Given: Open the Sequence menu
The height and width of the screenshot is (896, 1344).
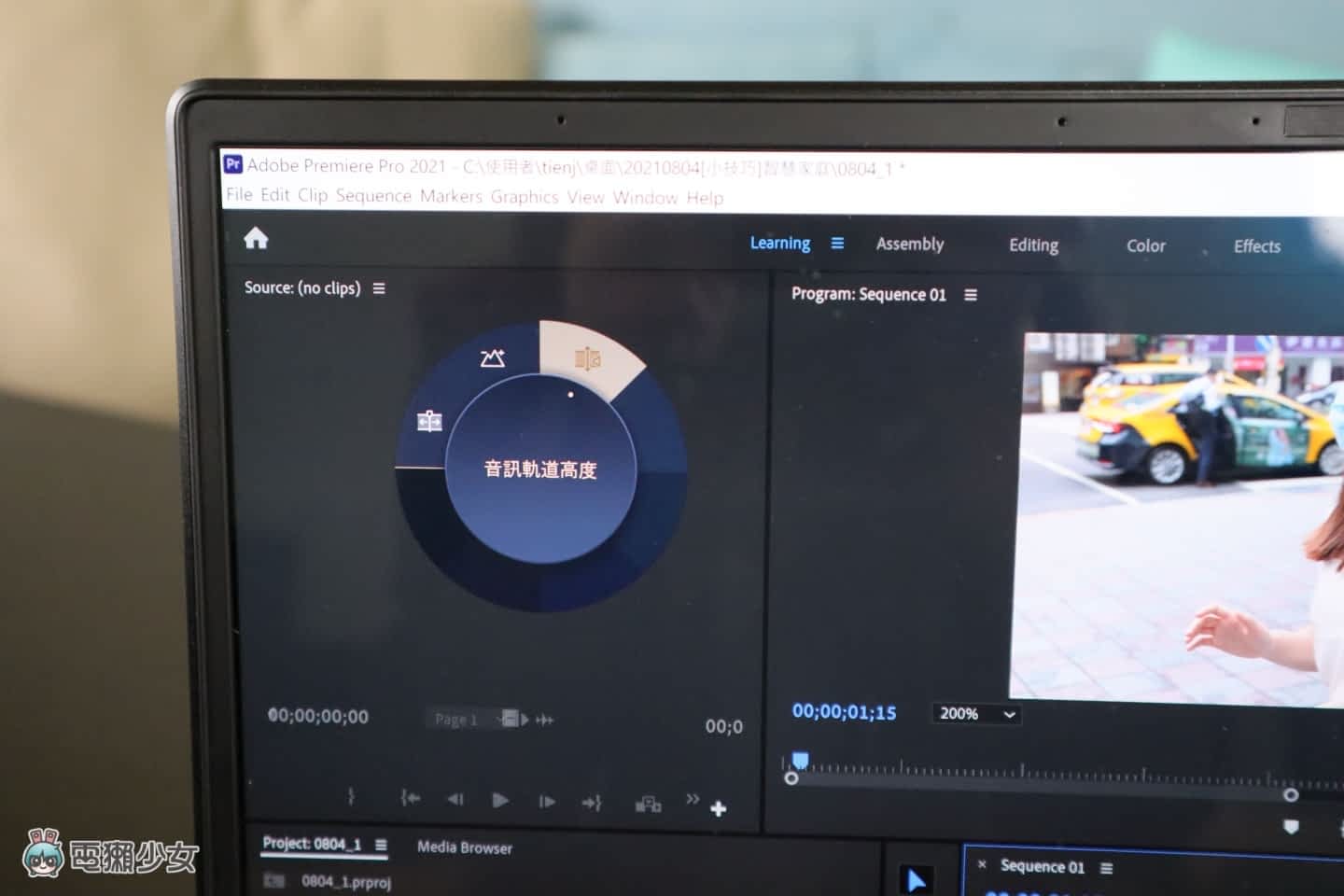Looking at the screenshot, I should [373, 196].
